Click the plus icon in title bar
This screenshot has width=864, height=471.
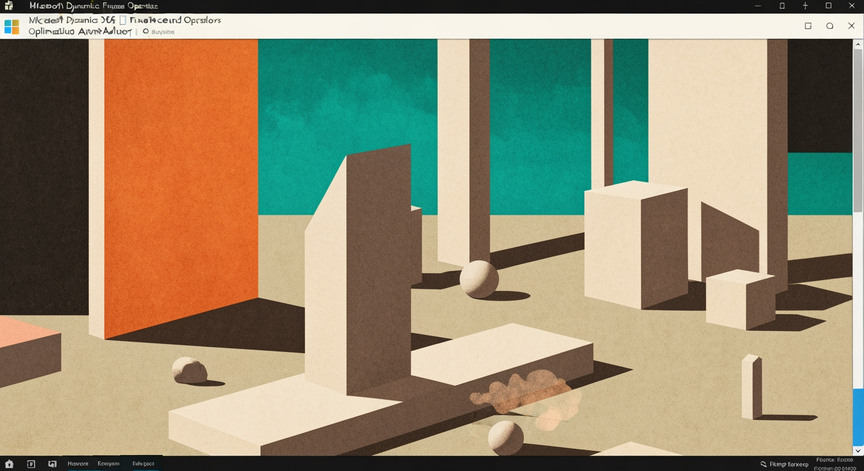point(805,6)
